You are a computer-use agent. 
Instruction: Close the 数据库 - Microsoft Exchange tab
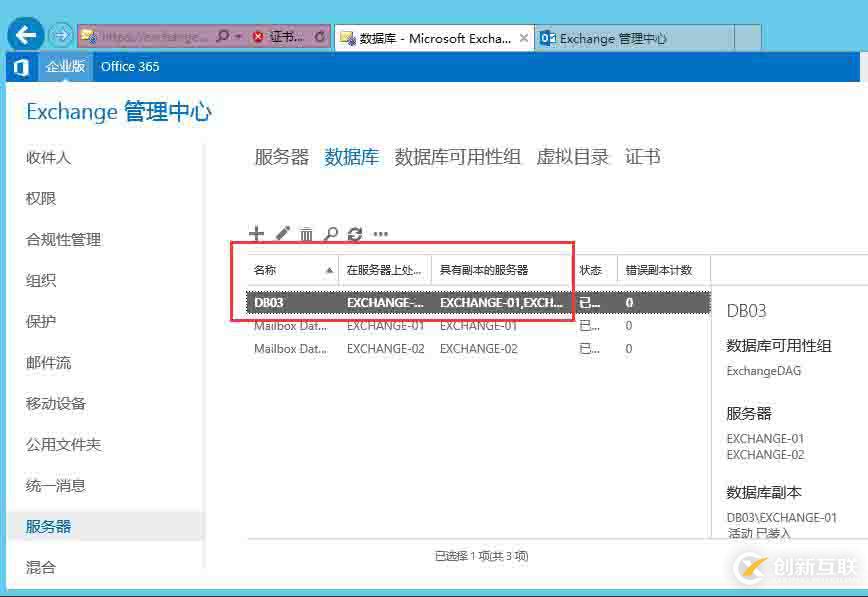tap(524, 38)
